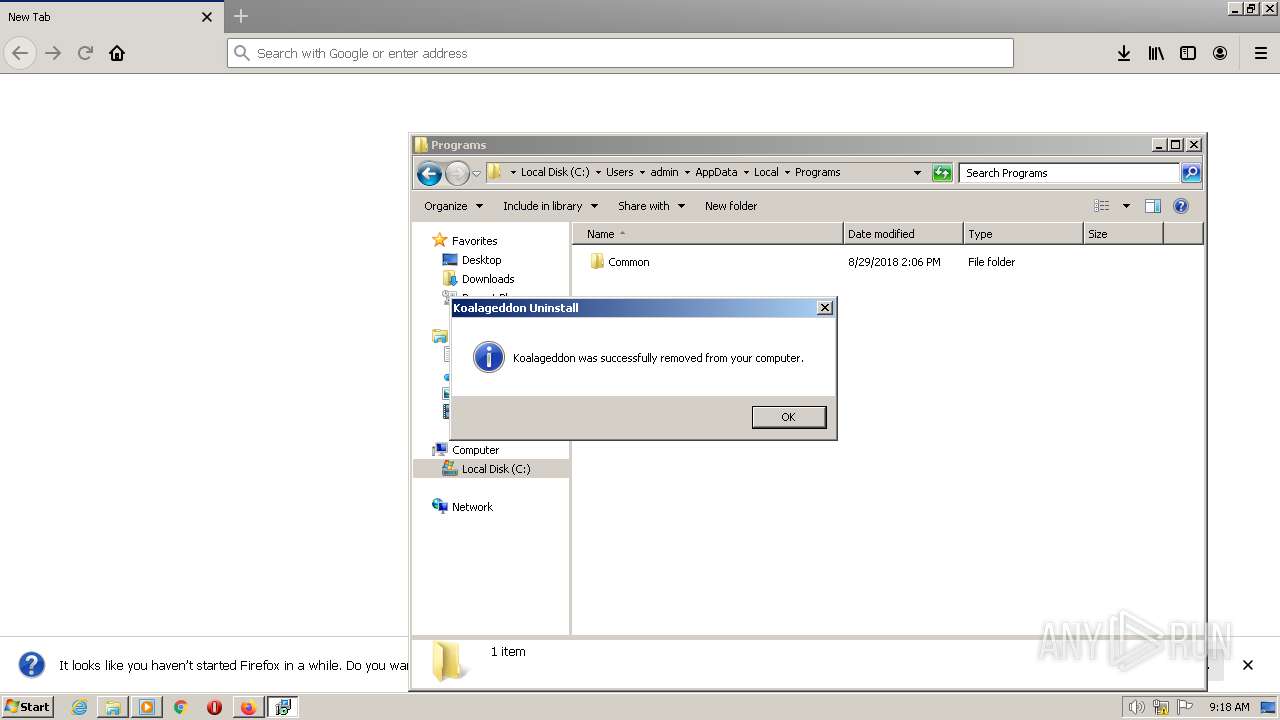Image resolution: width=1280 pixels, height=720 pixels.
Task: Open a new Firefox tab
Action: [240, 16]
